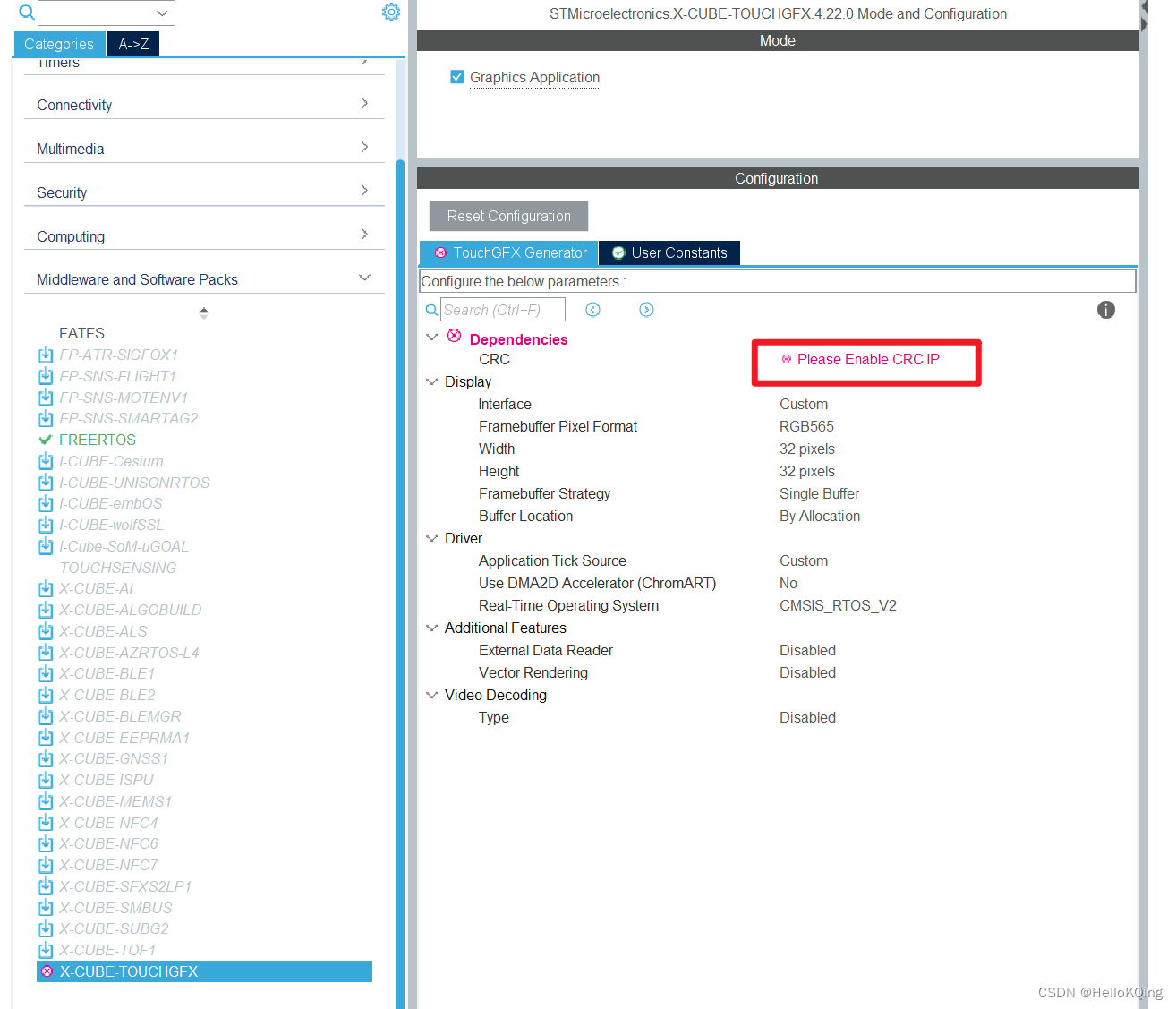Toggle the Graphics Application checkbox
The height and width of the screenshot is (1009, 1176).
457,77
